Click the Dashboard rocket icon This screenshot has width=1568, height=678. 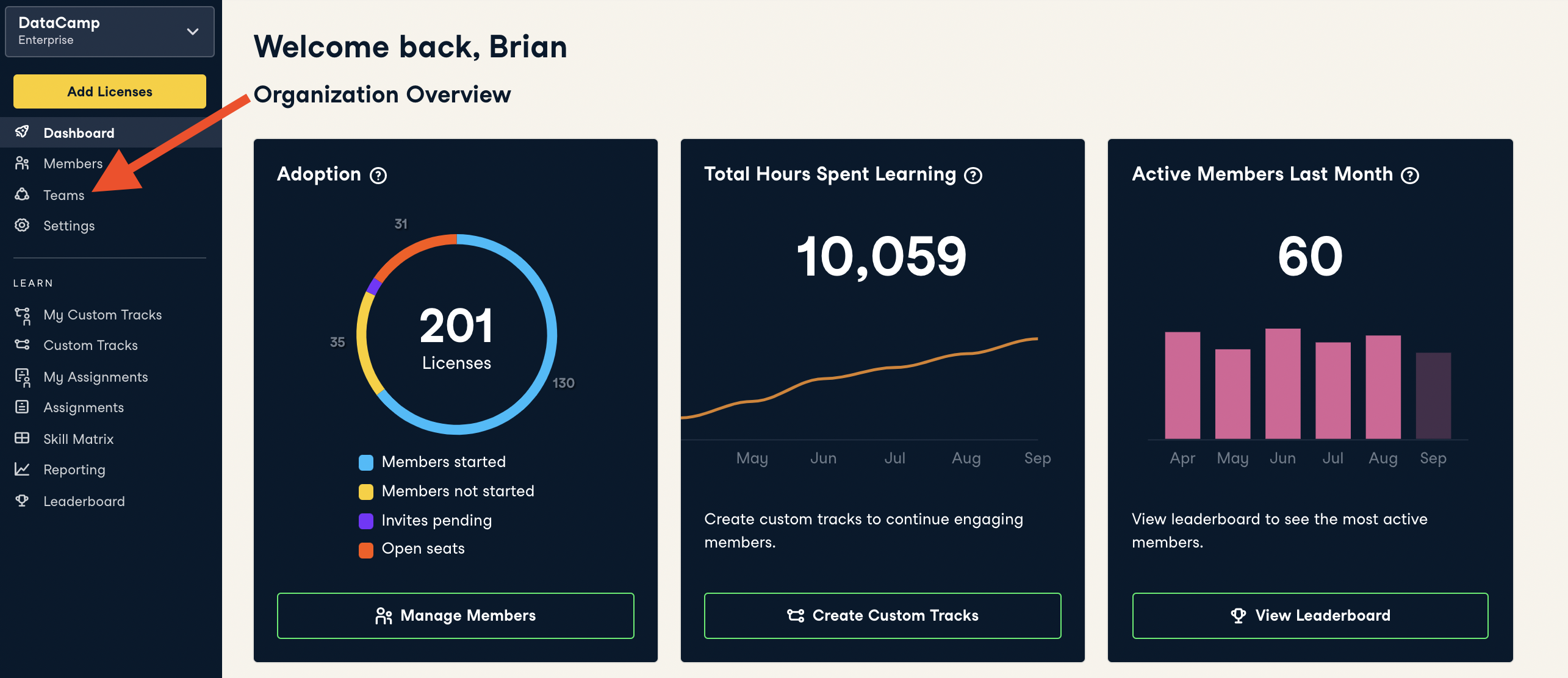click(x=22, y=132)
